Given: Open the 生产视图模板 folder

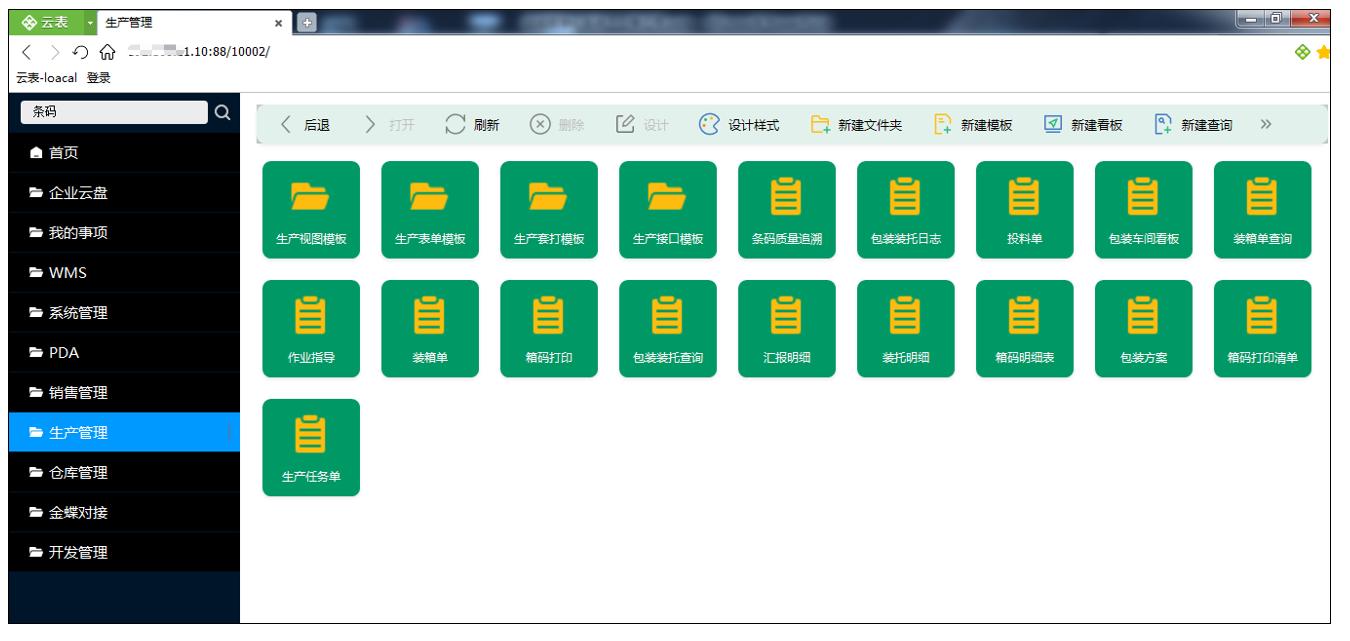Looking at the screenshot, I should (312, 210).
